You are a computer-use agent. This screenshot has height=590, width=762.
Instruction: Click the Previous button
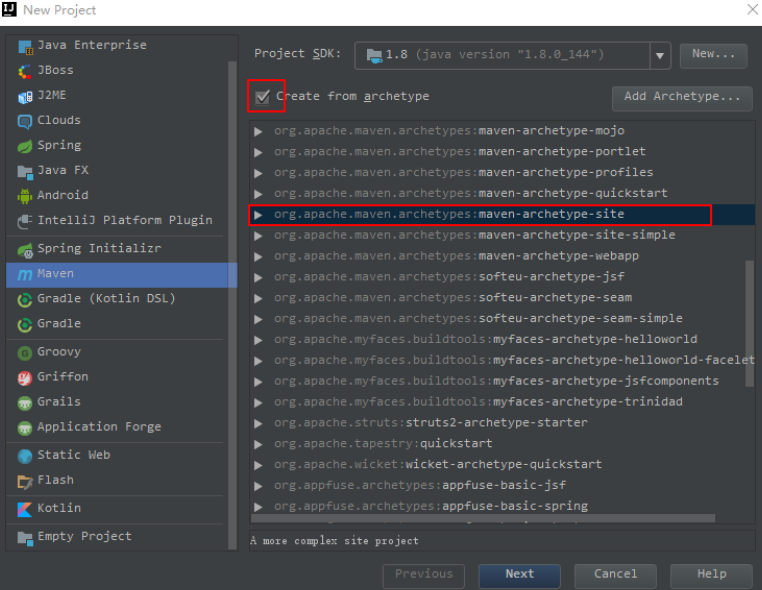pos(424,574)
